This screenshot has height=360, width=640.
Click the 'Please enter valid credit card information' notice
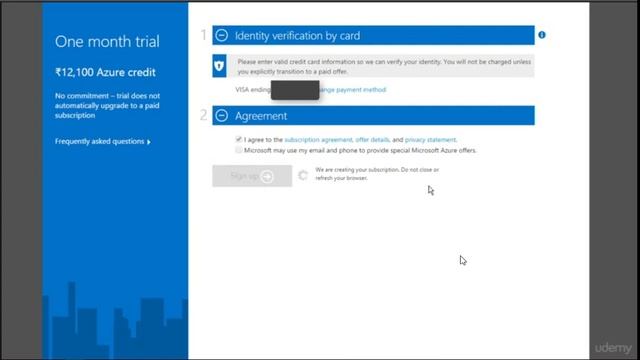(x=384, y=67)
